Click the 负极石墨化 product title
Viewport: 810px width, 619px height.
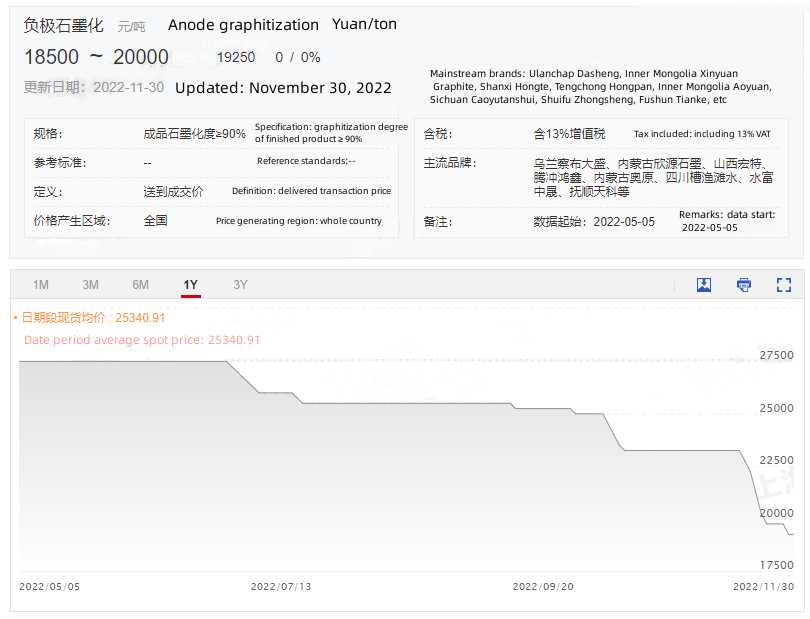[x=64, y=25]
